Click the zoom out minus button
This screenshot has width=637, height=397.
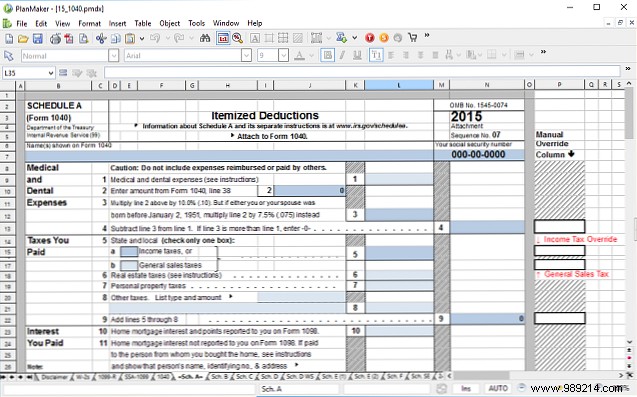[522, 388]
